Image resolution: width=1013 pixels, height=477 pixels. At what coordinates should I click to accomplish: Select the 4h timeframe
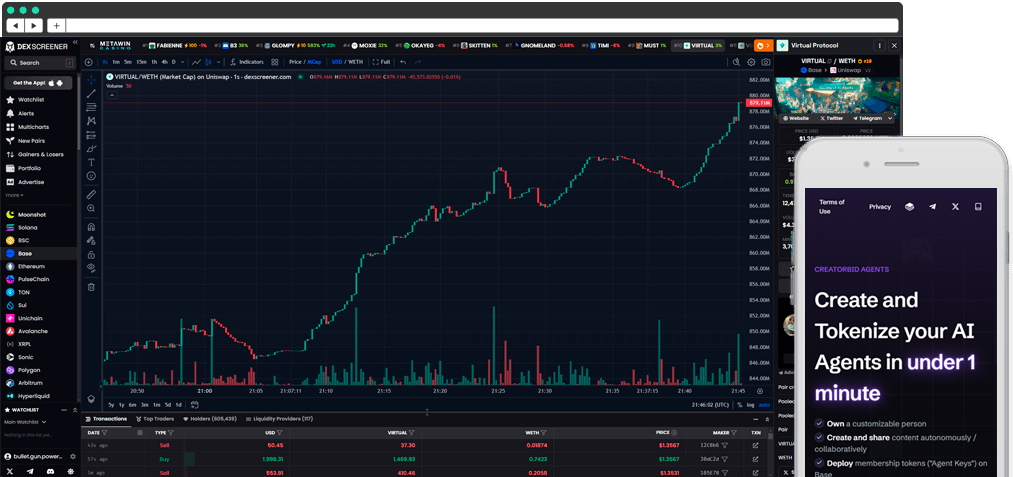tap(165, 62)
